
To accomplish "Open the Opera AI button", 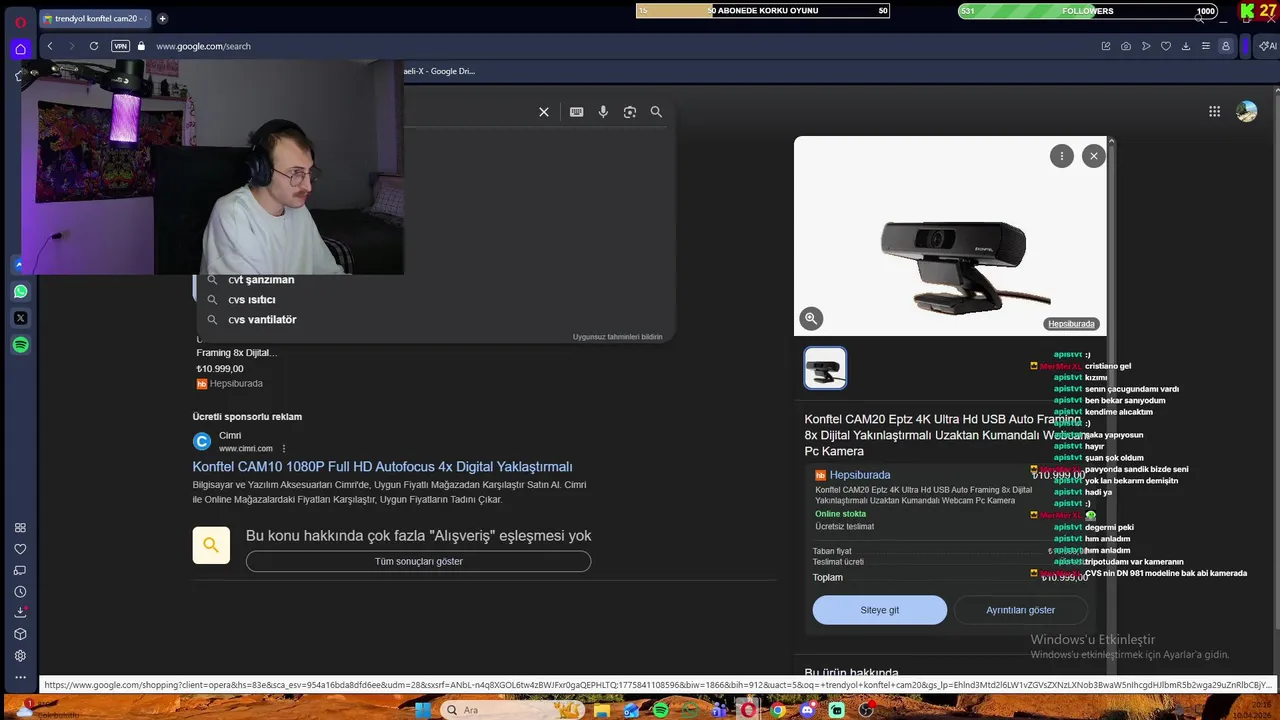I will coord(1267,46).
